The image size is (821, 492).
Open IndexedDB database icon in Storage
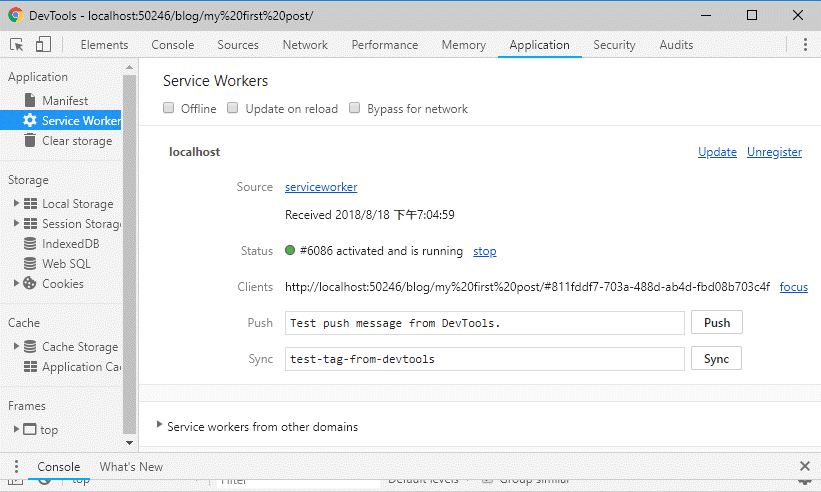30,244
